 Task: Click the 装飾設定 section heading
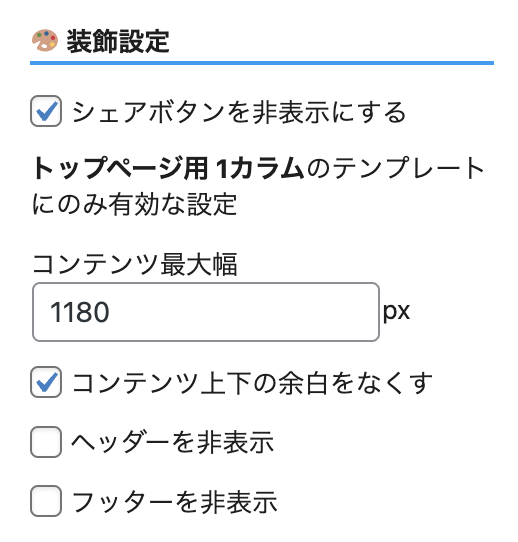pos(118,41)
